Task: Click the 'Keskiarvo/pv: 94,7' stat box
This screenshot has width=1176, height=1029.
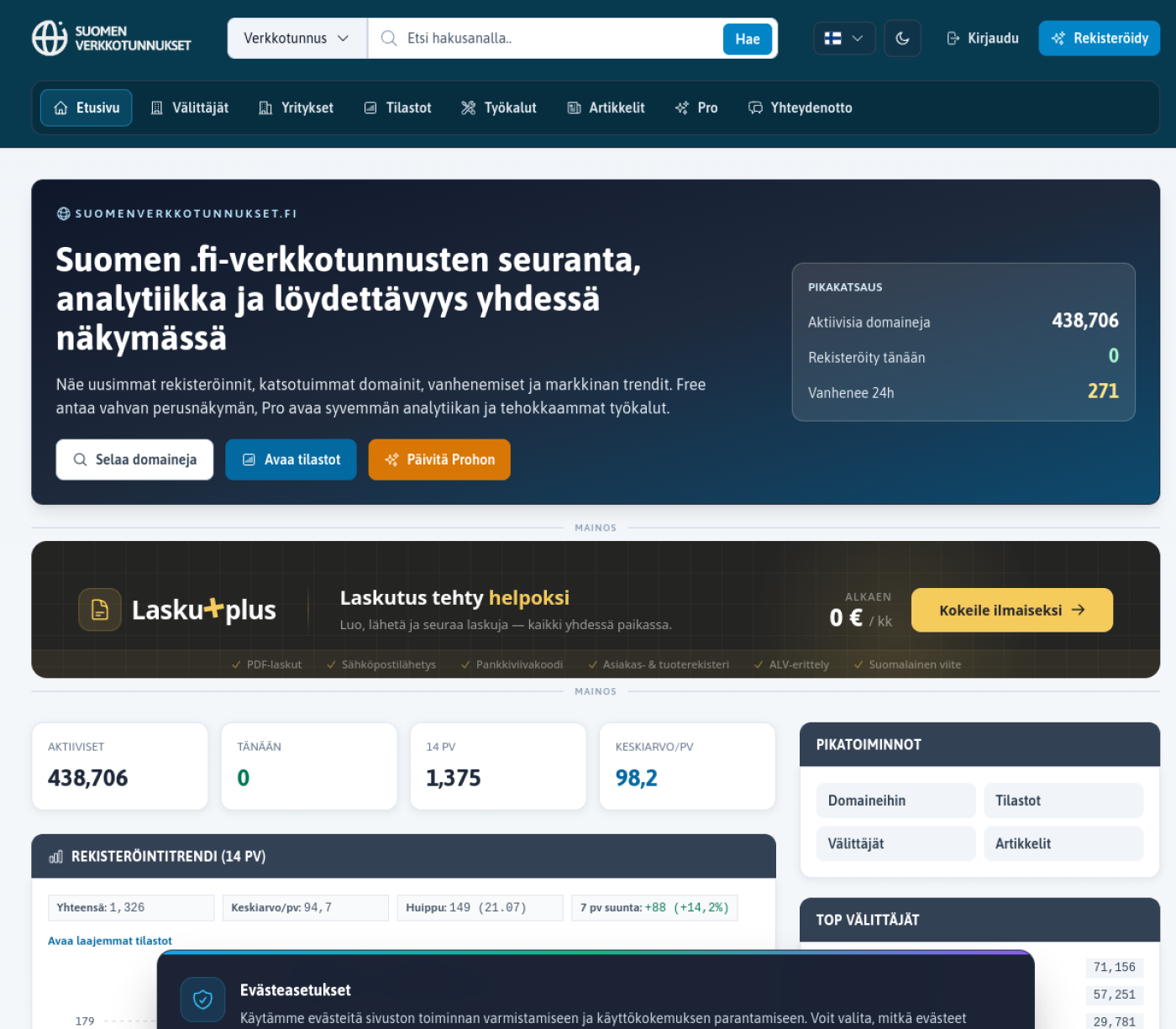Action: pyautogui.click(x=306, y=907)
